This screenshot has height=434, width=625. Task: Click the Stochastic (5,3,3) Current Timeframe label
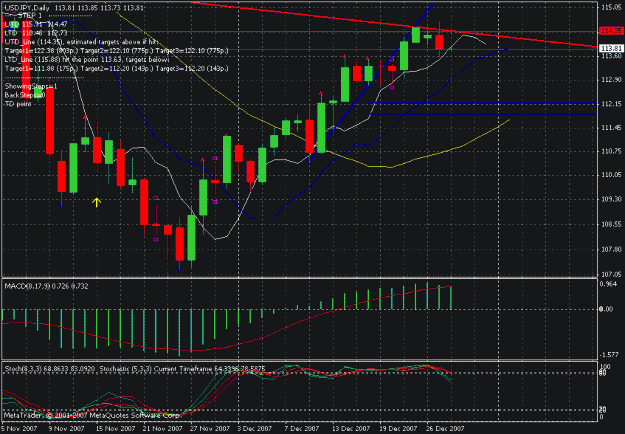click(182, 369)
